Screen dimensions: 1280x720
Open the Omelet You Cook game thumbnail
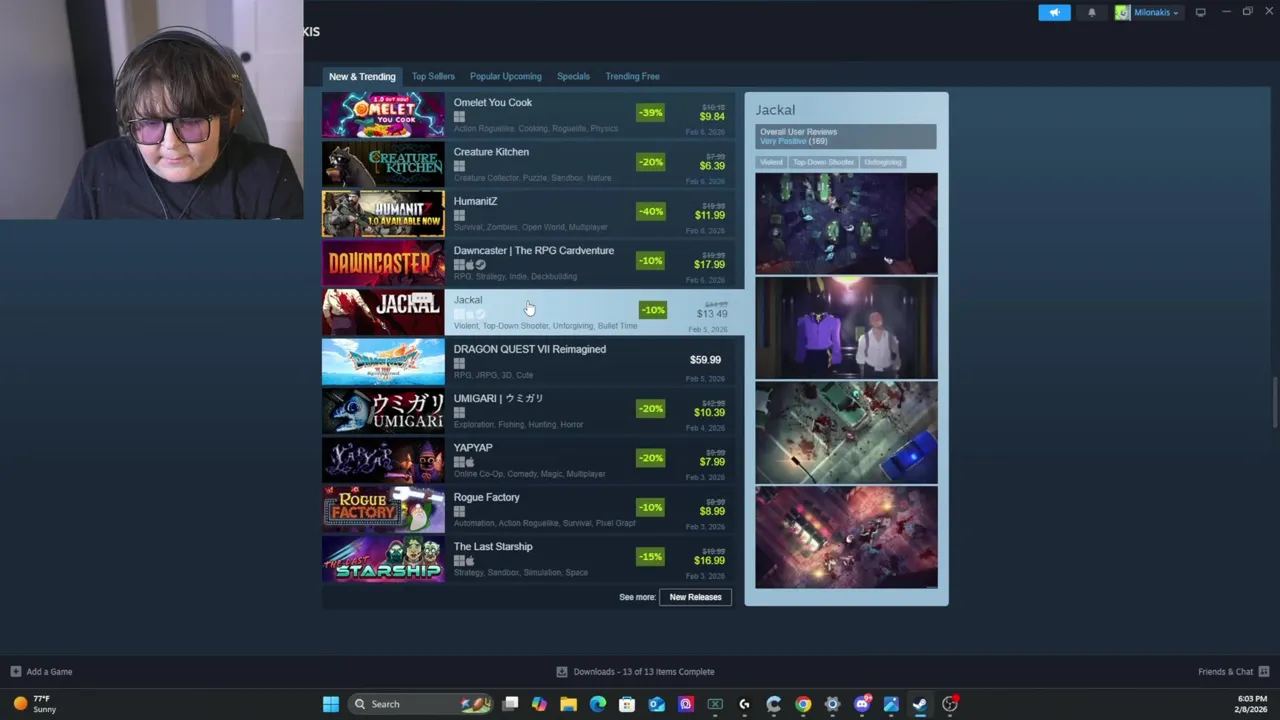383,115
